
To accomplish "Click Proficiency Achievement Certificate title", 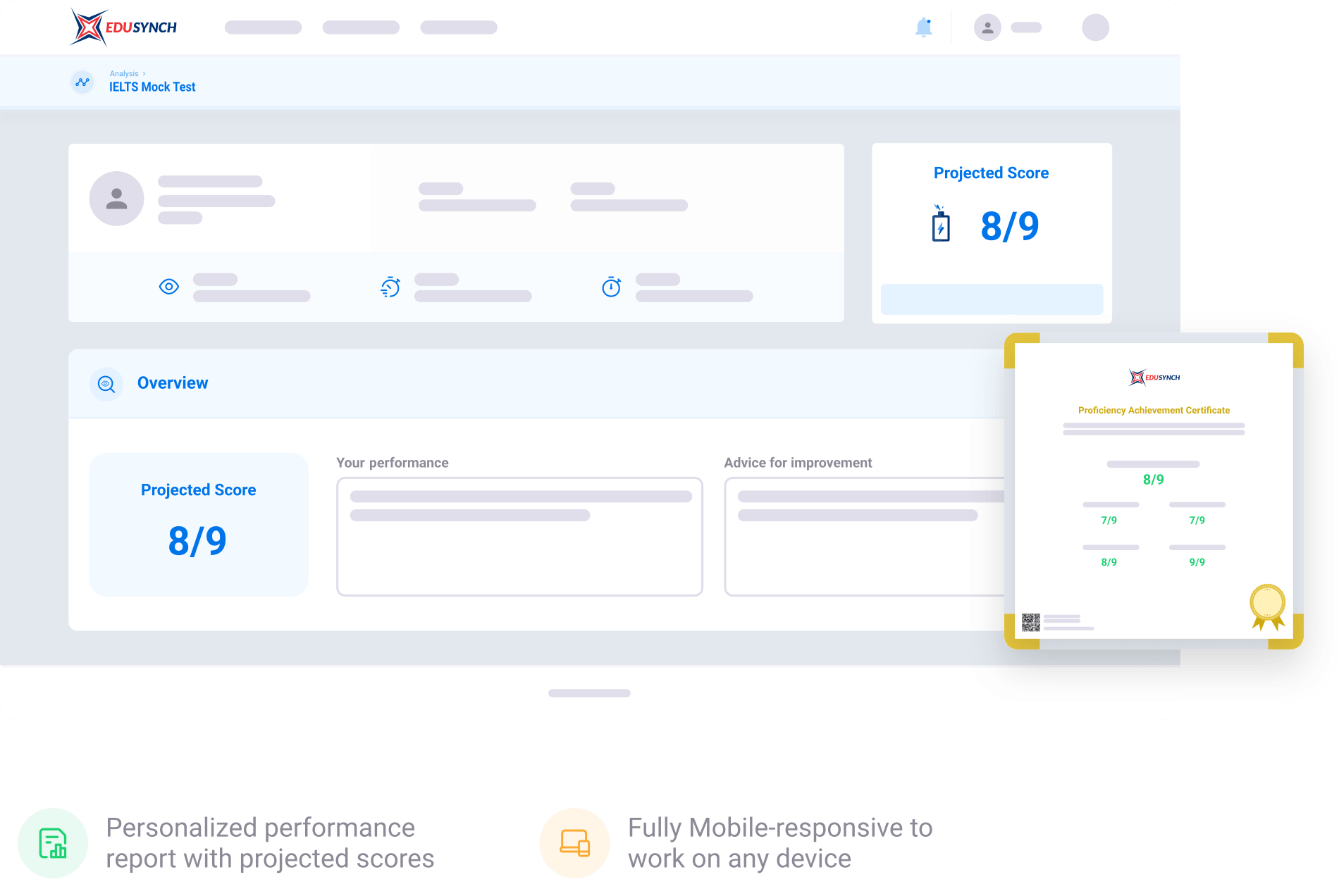I will pos(1154,411).
